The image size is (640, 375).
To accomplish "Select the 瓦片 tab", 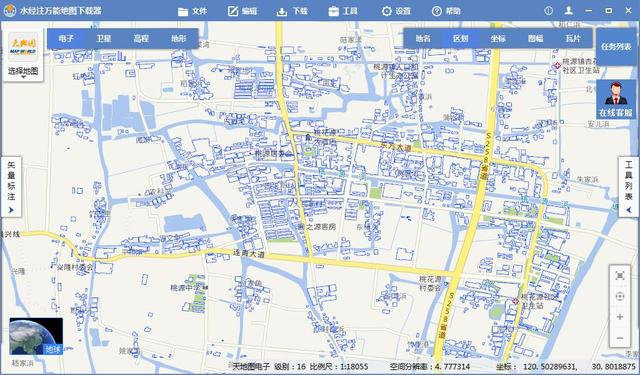I will (x=573, y=38).
